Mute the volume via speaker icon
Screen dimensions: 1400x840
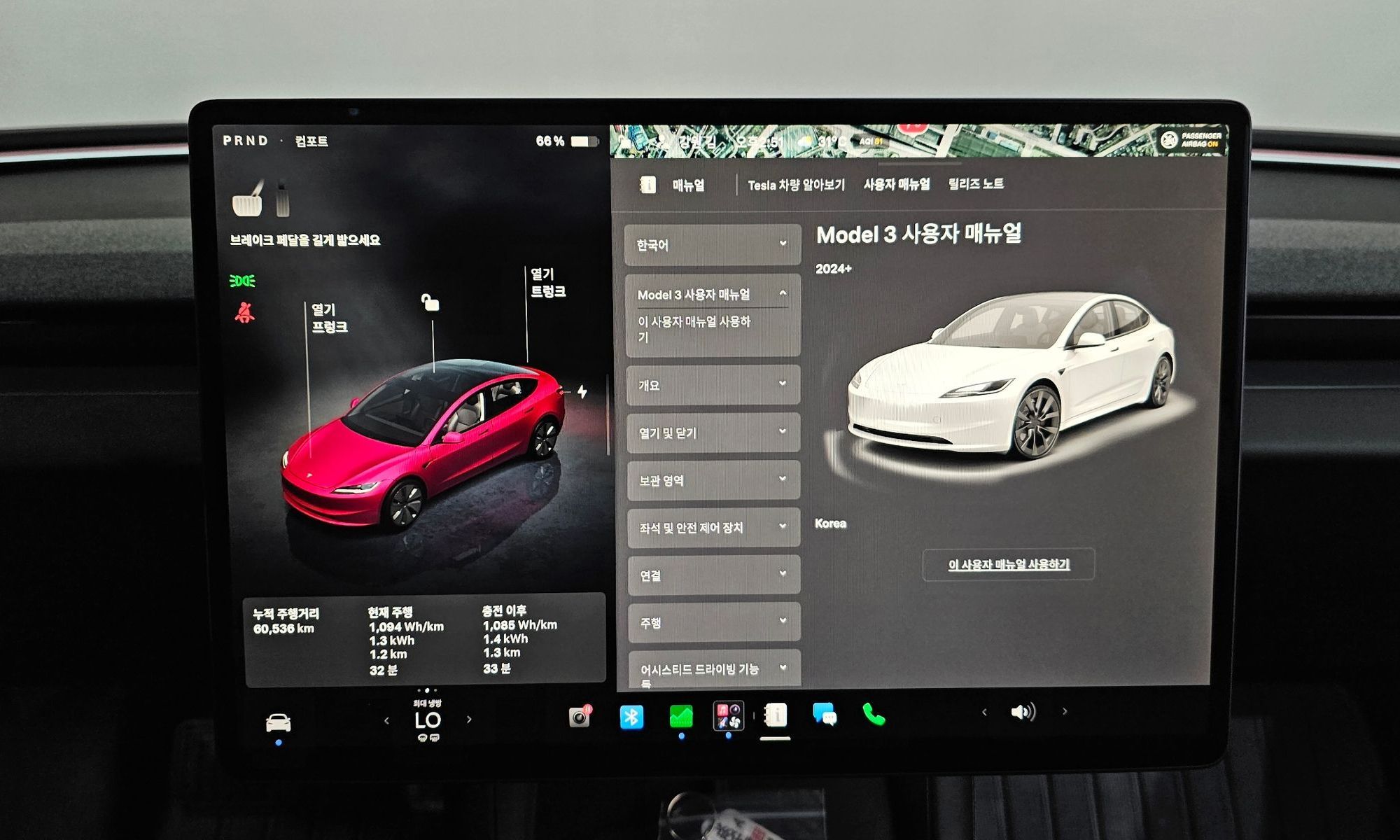(x=1023, y=712)
